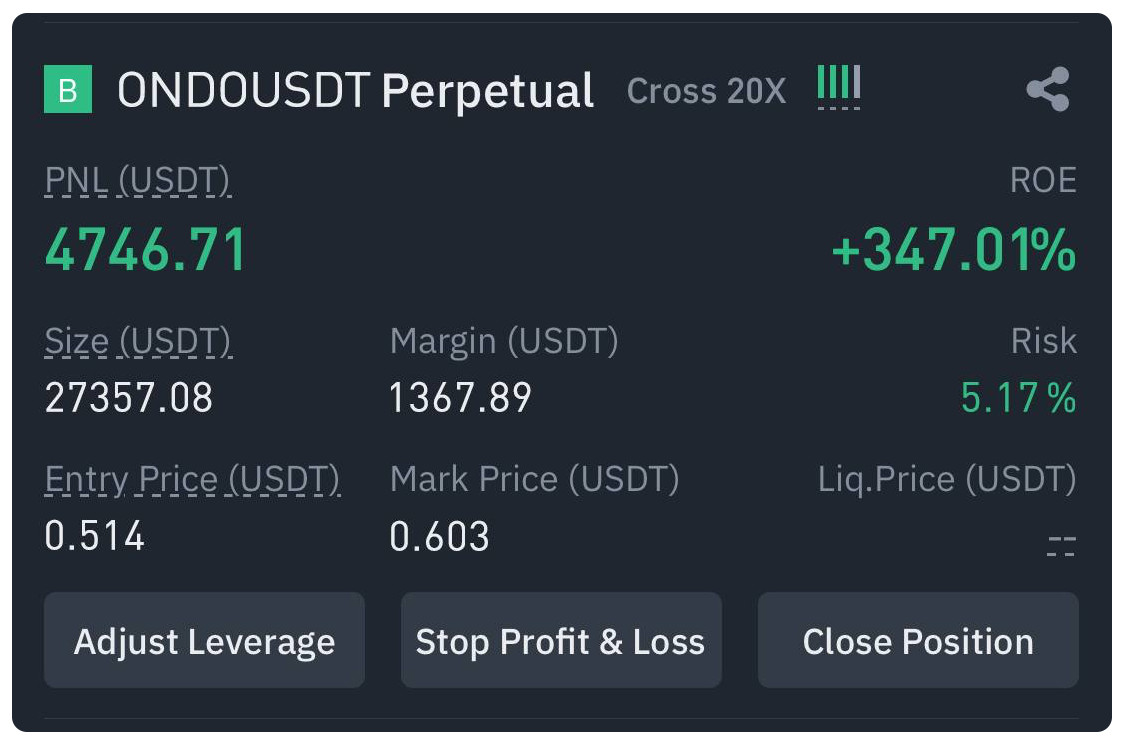Click the Cross 20X leverage label

click(706, 91)
